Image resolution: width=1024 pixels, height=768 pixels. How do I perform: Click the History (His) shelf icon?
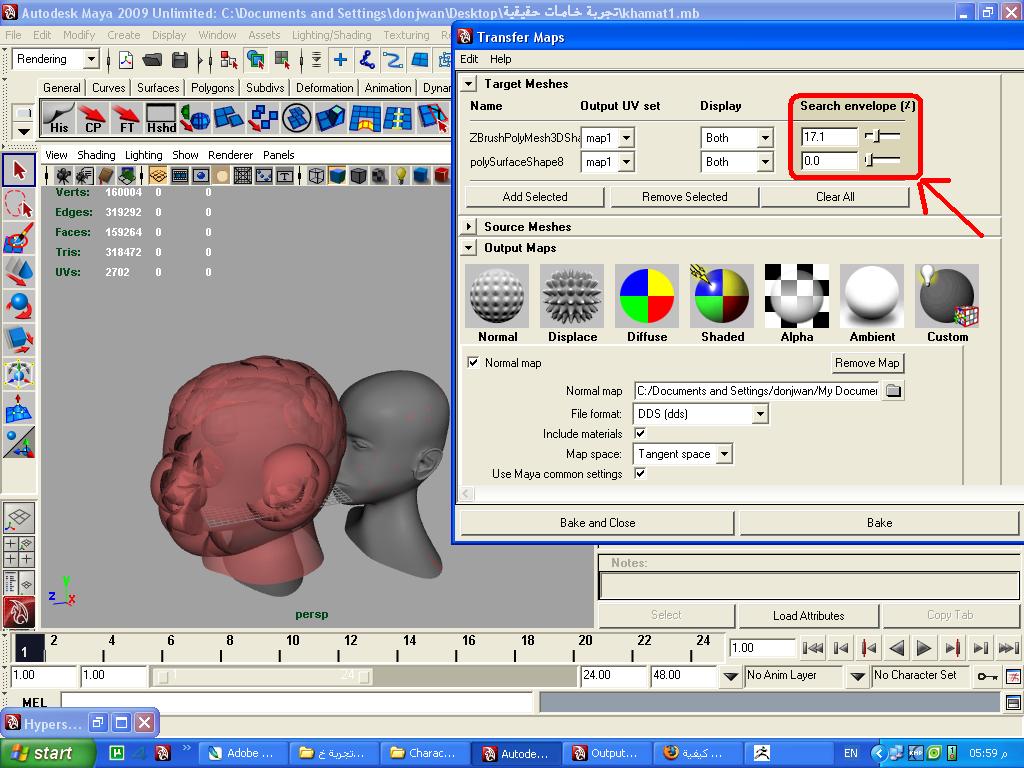click(59, 118)
